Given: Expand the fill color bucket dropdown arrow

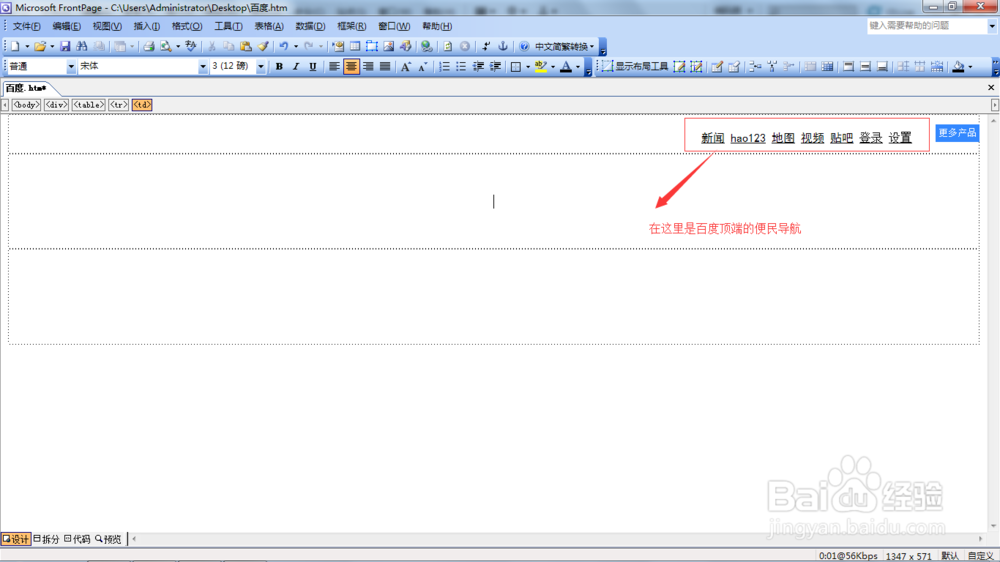Looking at the screenshot, I should click(x=970, y=66).
